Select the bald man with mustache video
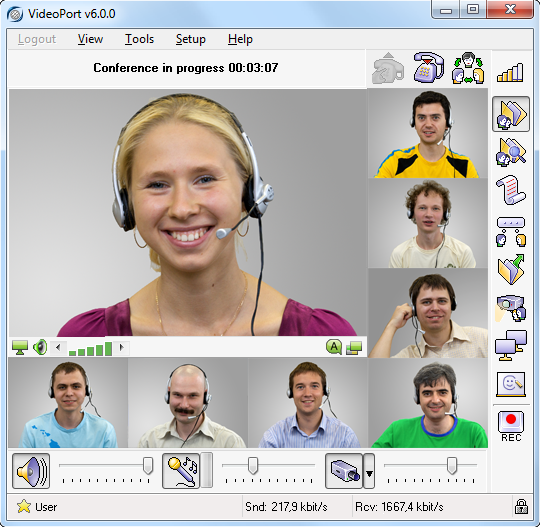This screenshot has width=540, height=527. (188, 403)
